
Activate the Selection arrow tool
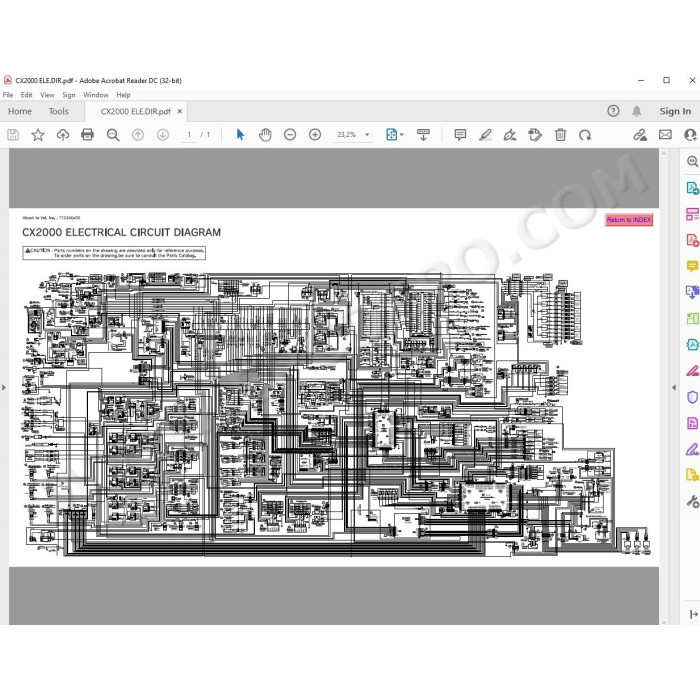click(x=240, y=134)
